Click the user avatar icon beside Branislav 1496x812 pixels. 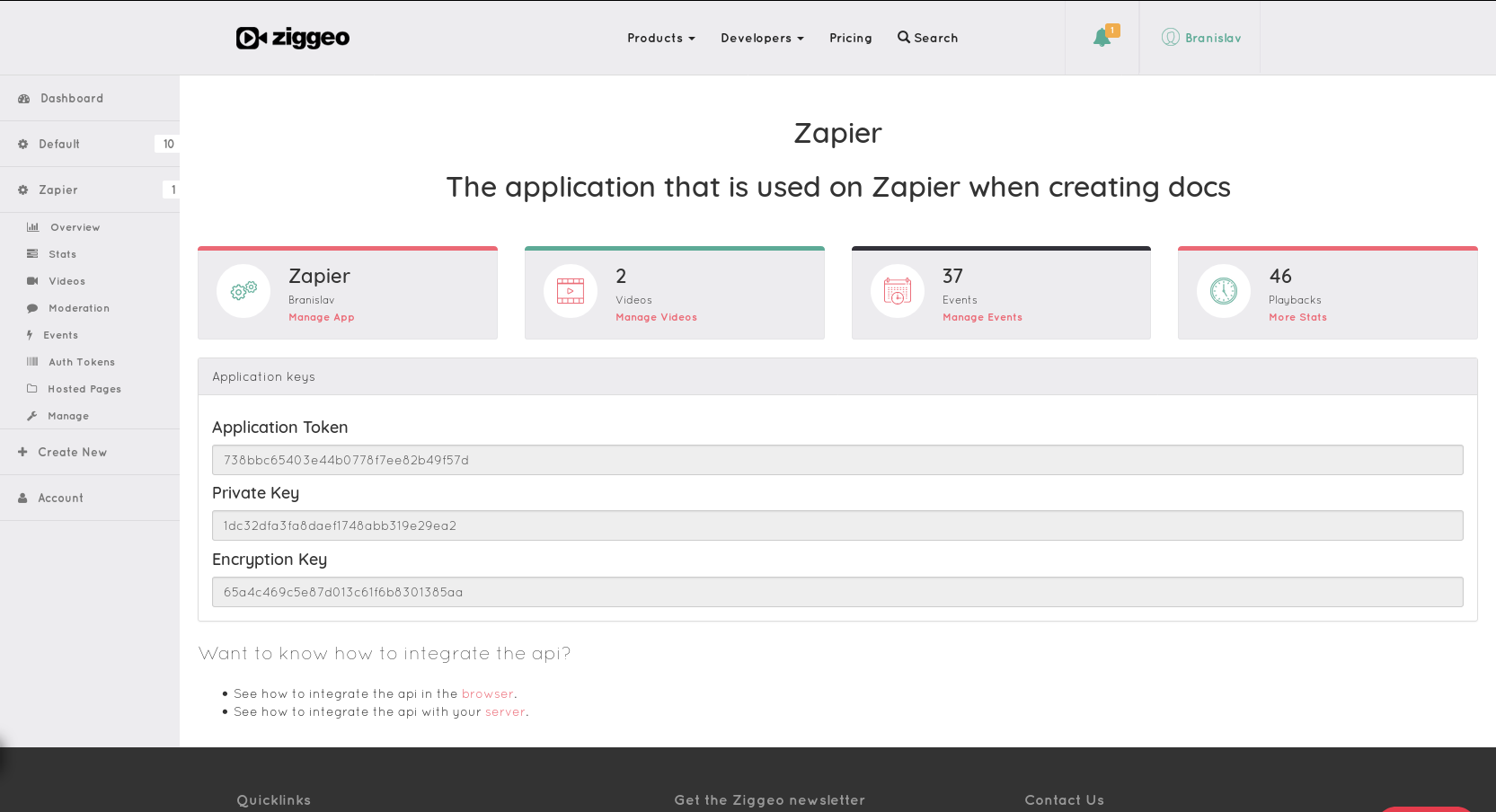click(x=1170, y=37)
